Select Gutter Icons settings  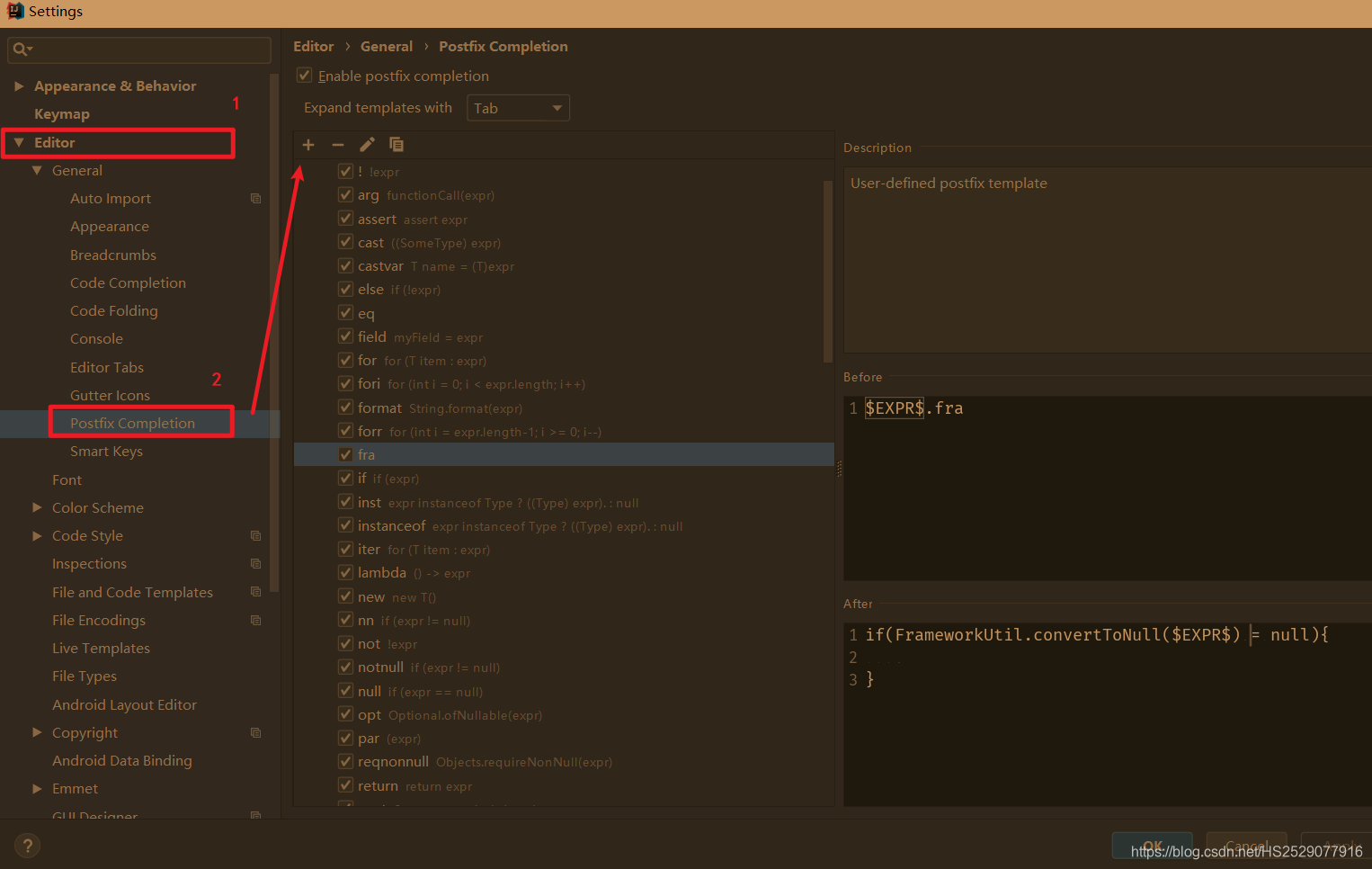pyautogui.click(x=110, y=396)
